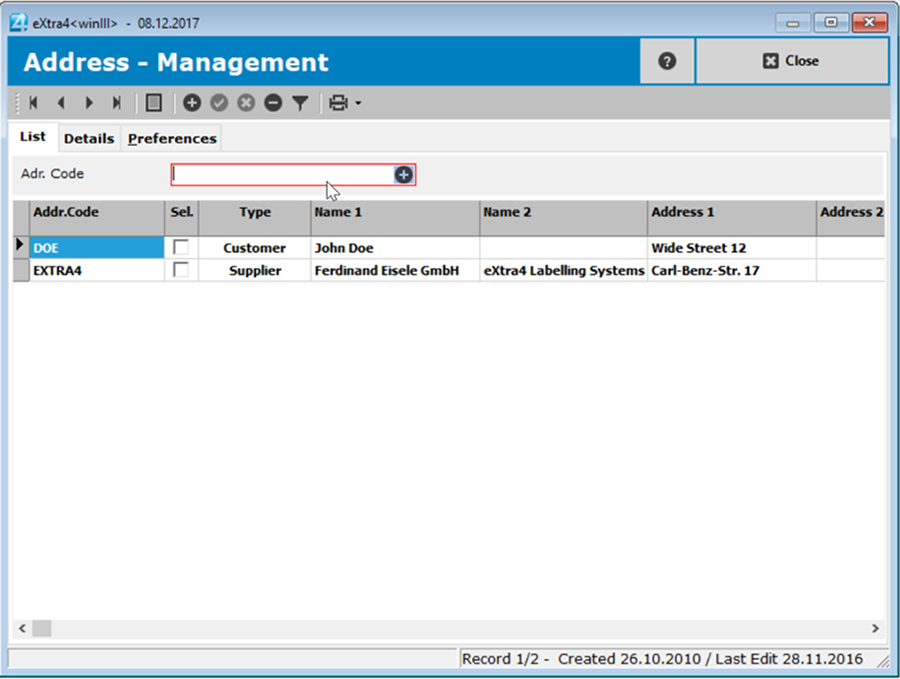This screenshot has height=679, width=900.
Task: Open the print options dropdown arrow
Action: (x=356, y=102)
